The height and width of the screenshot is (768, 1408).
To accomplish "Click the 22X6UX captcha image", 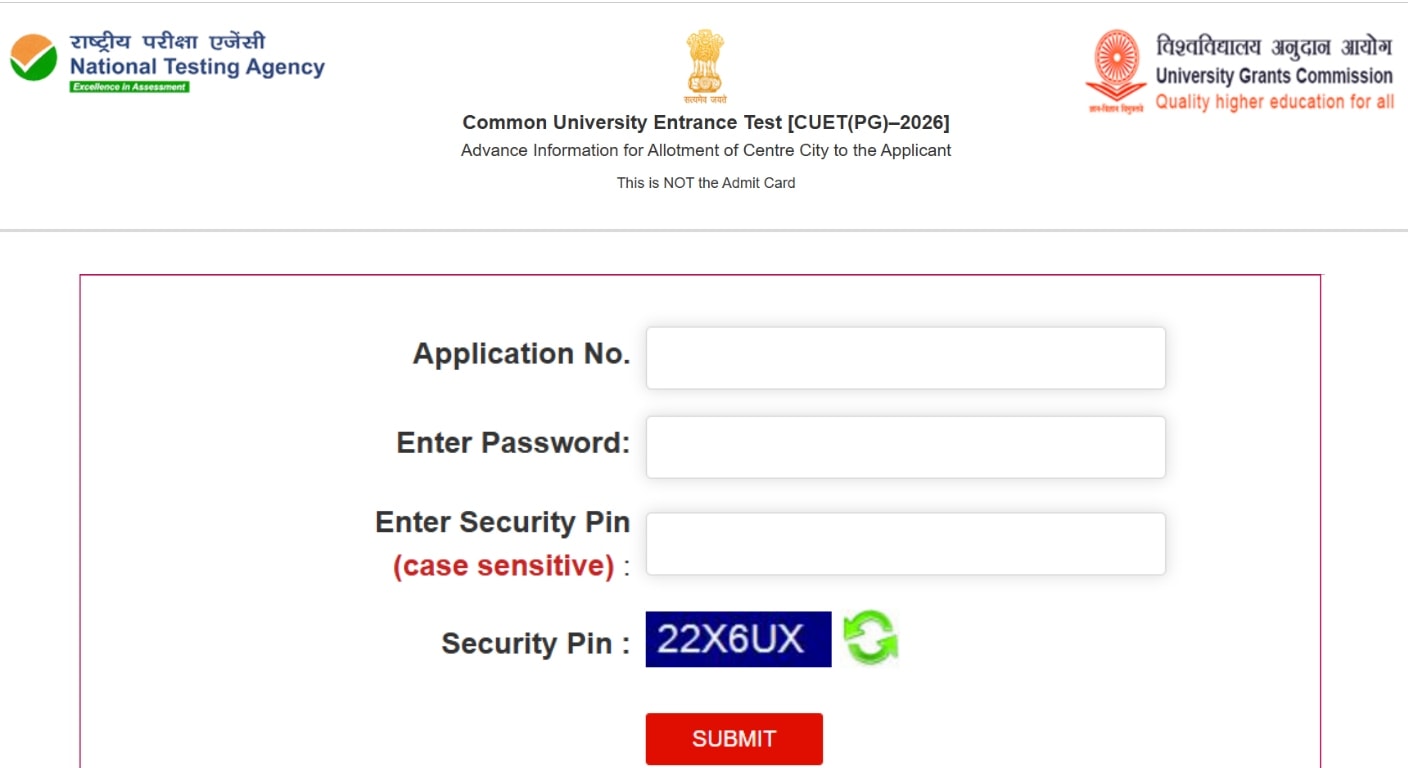I will (x=738, y=639).
